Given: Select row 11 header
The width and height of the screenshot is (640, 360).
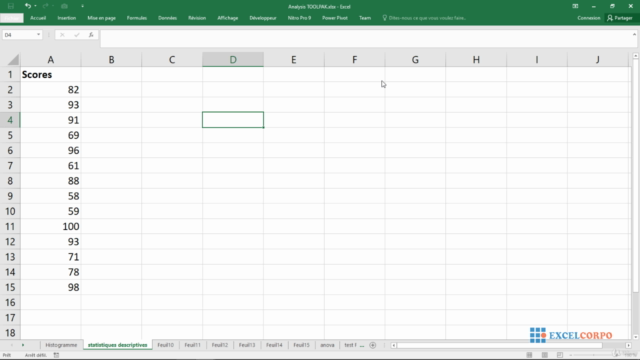Looking at the screenshot, I should 10,227.
